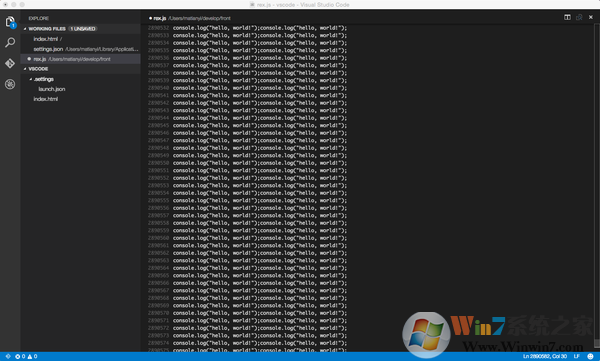This screenshot has width=600, height=361.
Task: Click the Git sync icon in status bar
Action: [8, 356]
